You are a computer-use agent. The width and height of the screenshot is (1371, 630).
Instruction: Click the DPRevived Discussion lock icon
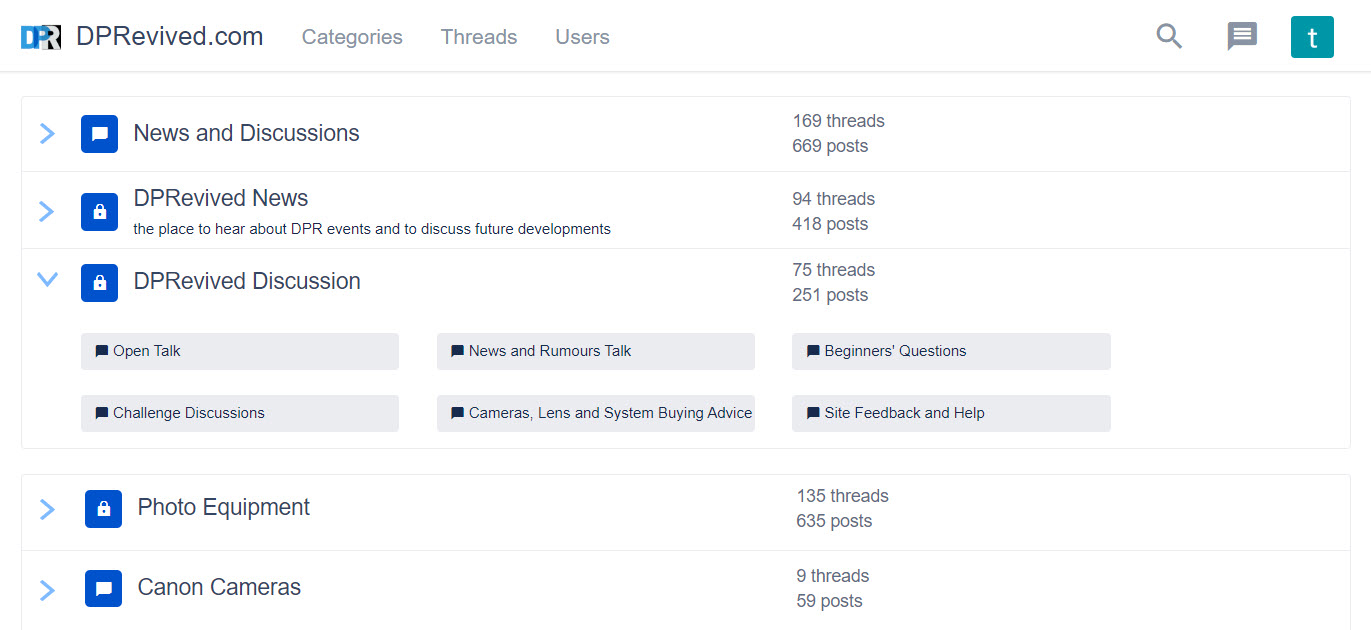click(99, 283)
